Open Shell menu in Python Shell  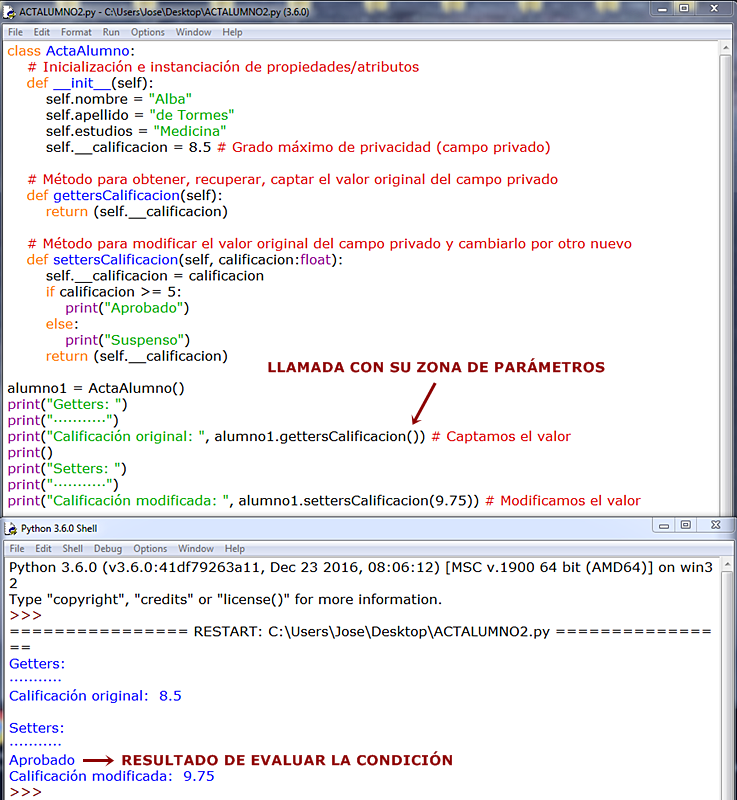click(72, 548)
